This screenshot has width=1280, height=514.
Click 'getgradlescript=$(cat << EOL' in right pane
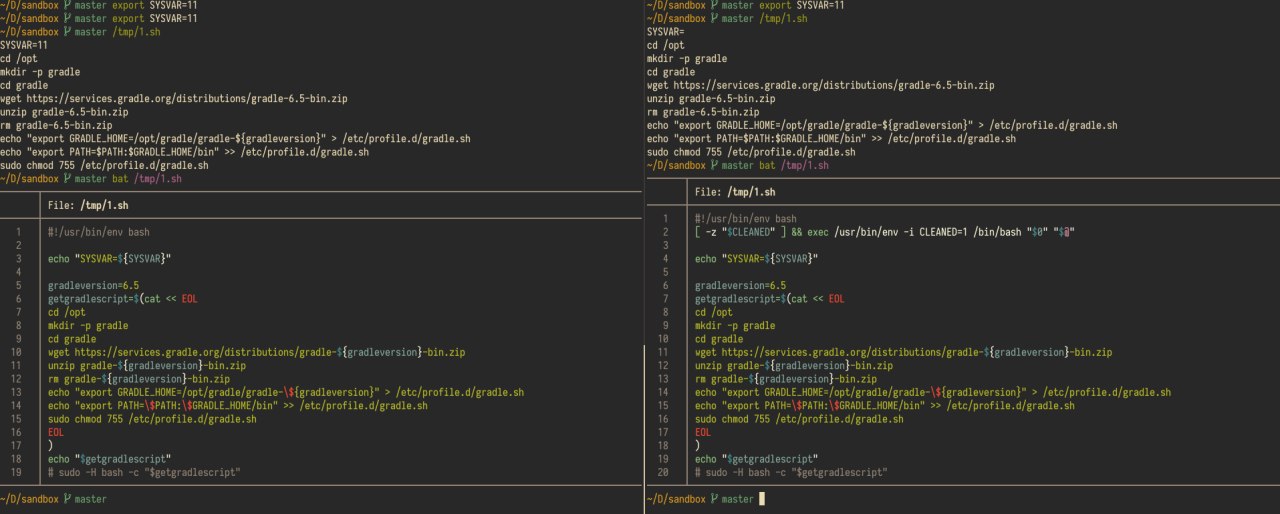pos(769,299)
